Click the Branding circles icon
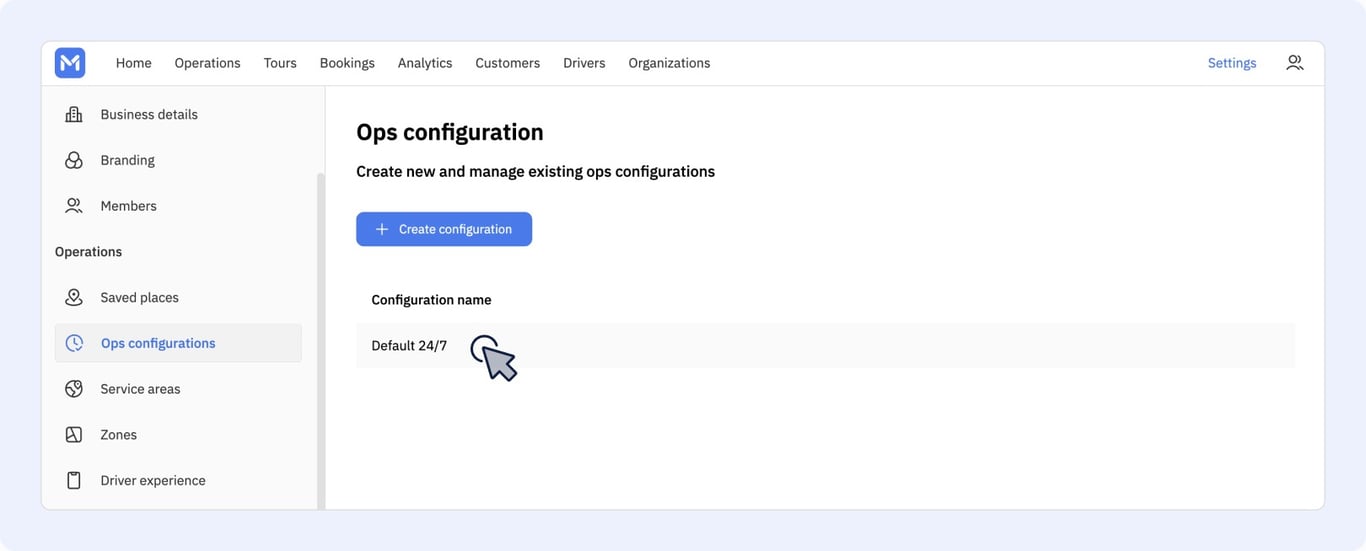Viewport: 1366px width, 551px height. (74, 160)
